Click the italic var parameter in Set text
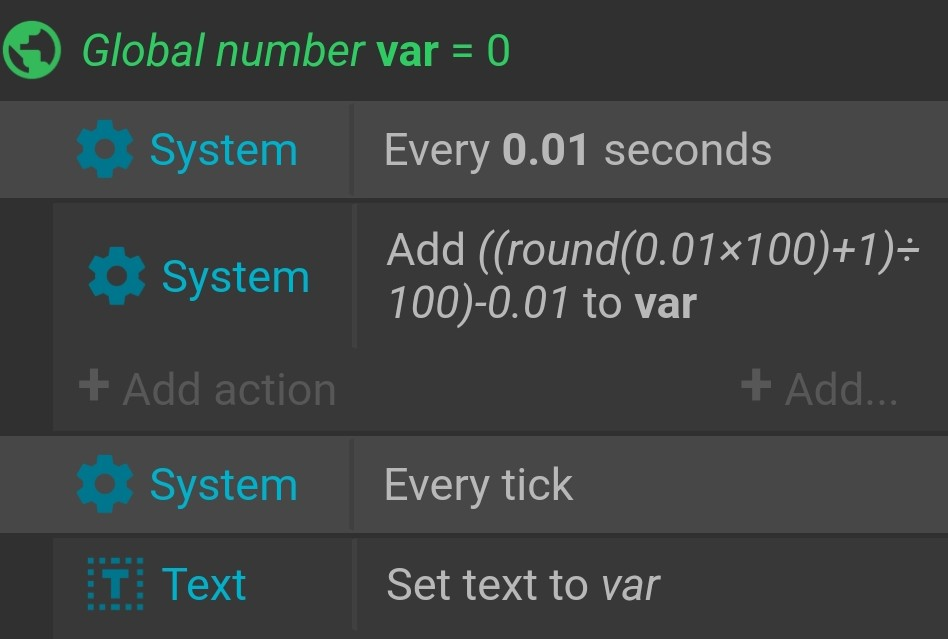The image size is (948, 639). click(631, 586)
